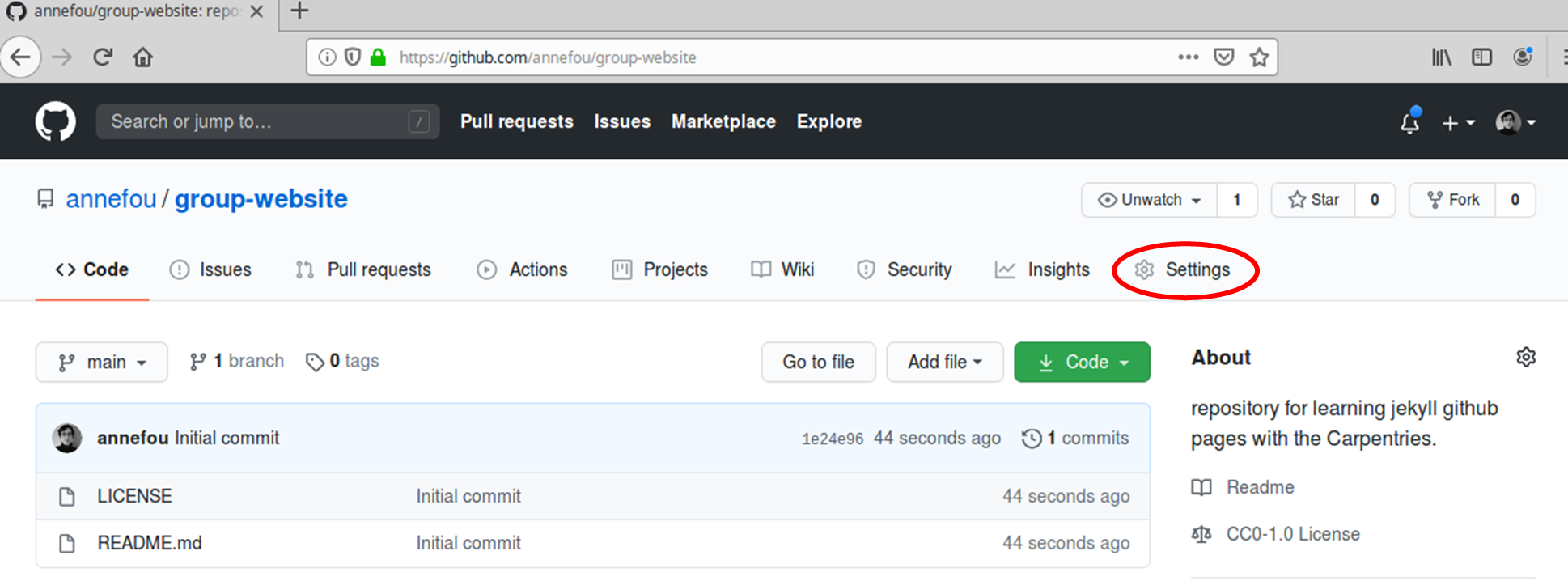Go back with the browser back arrow

tap(20, 57)
